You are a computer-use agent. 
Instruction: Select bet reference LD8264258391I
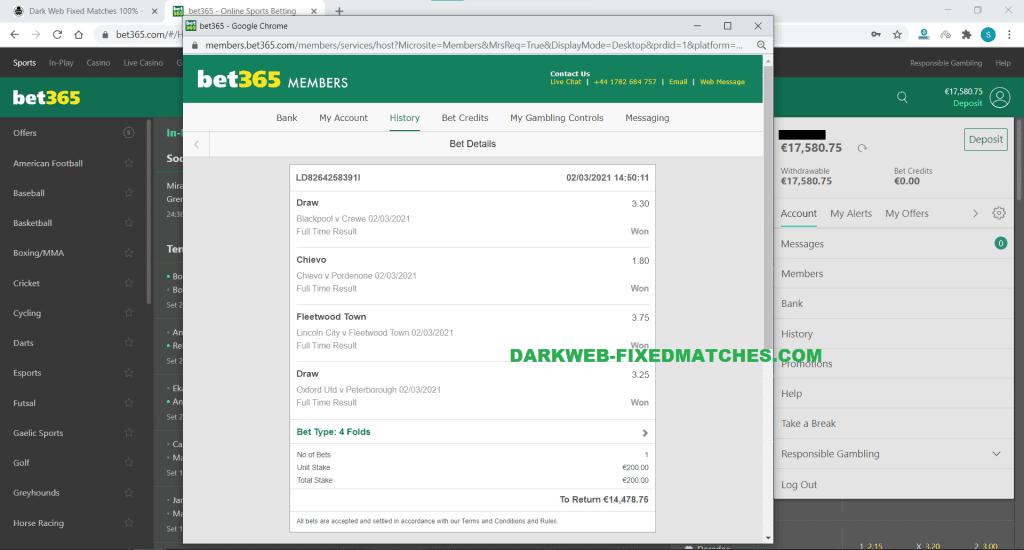pyautogui.click(x=328, y=178)
